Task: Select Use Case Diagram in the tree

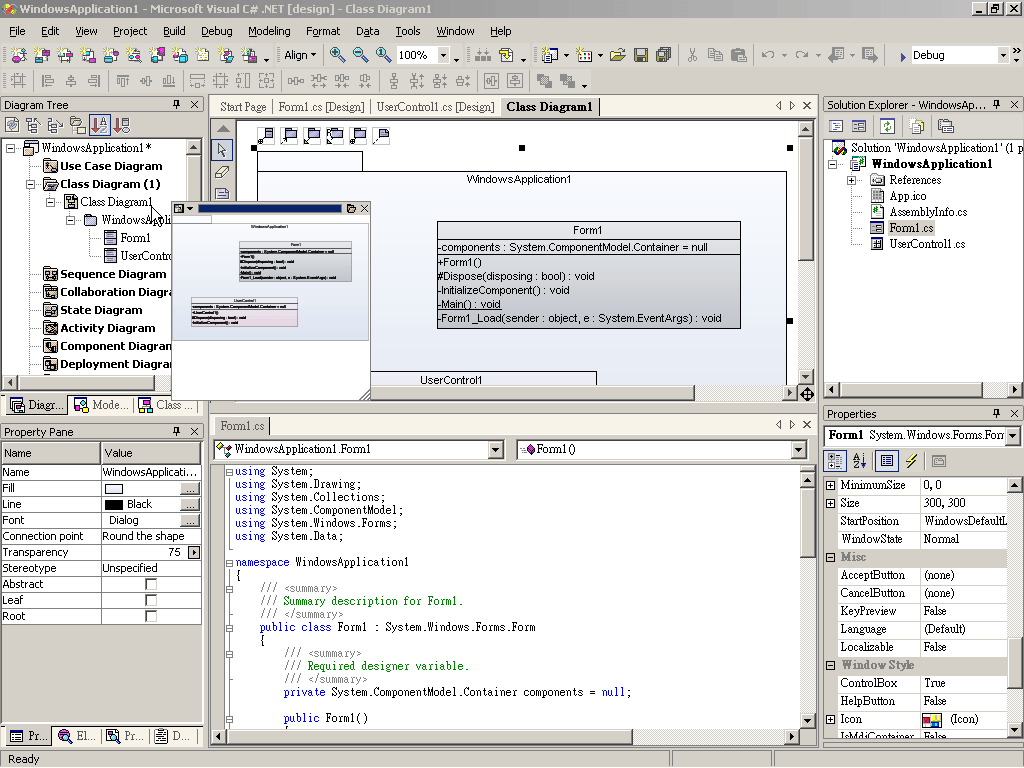Action: point(111,166)
